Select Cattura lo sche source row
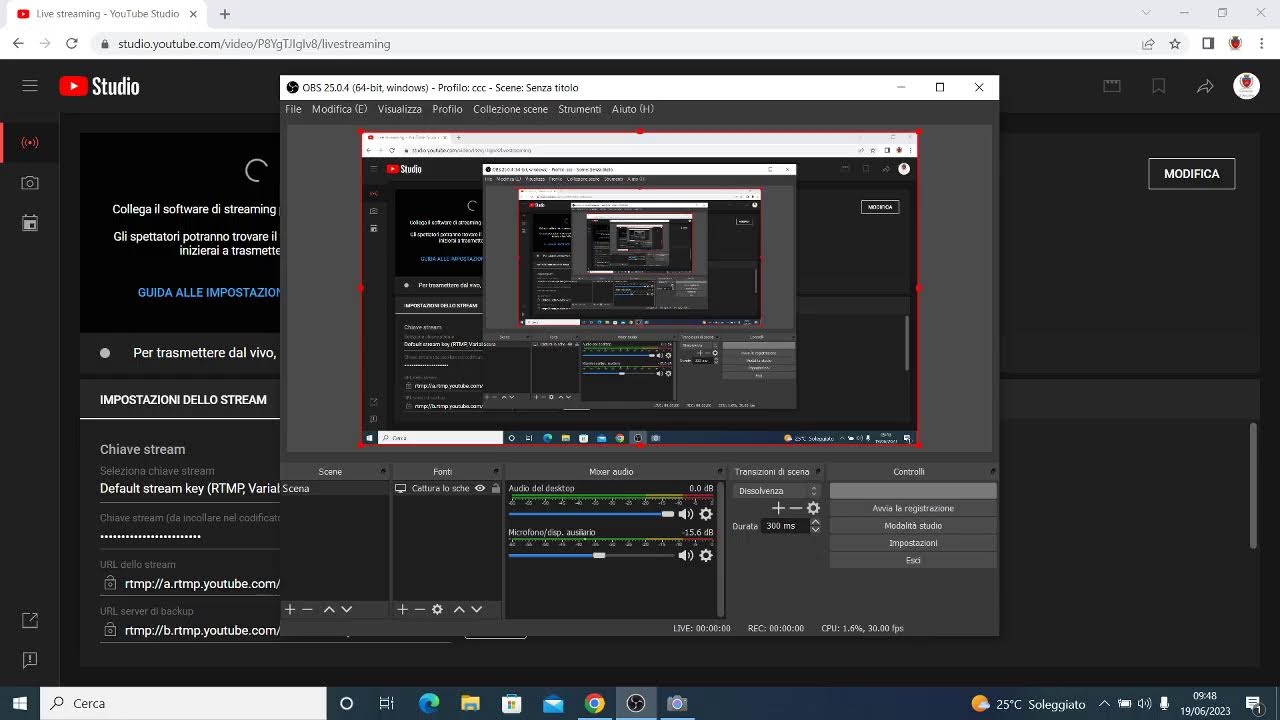The image size is (1280, 720). click(447, 488)
